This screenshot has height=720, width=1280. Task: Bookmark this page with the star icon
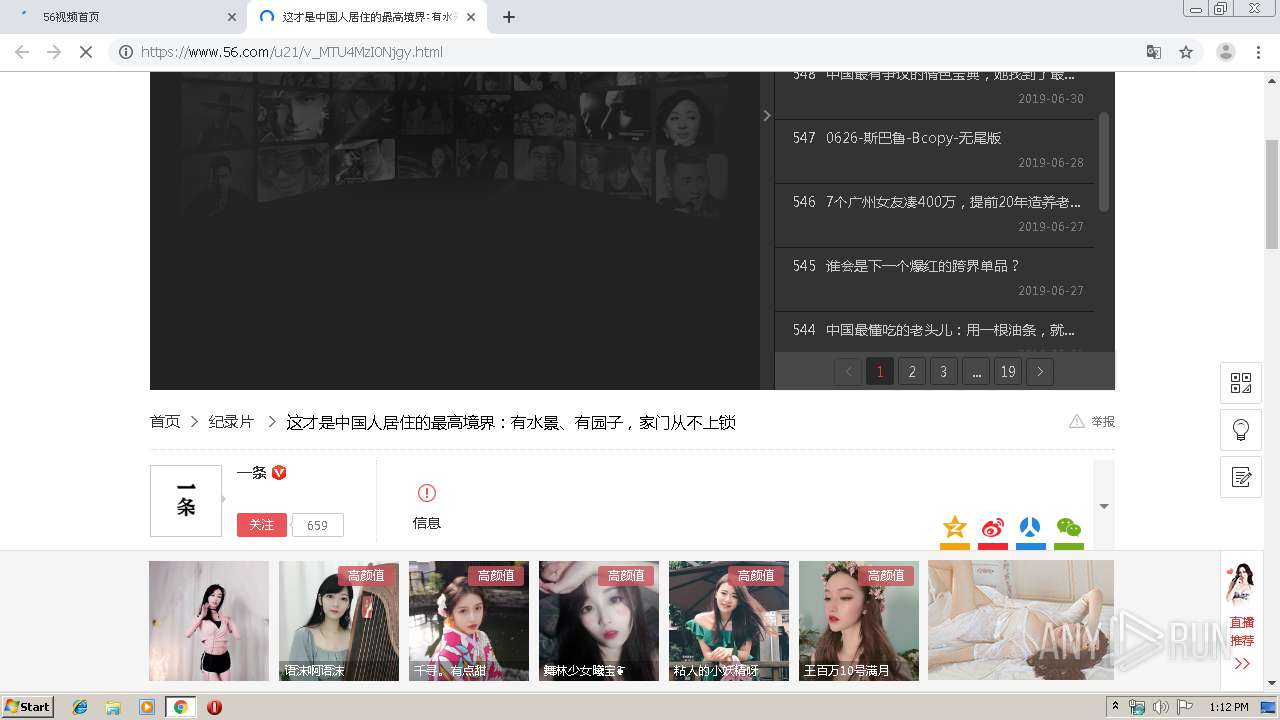[x=1186, y=52]
